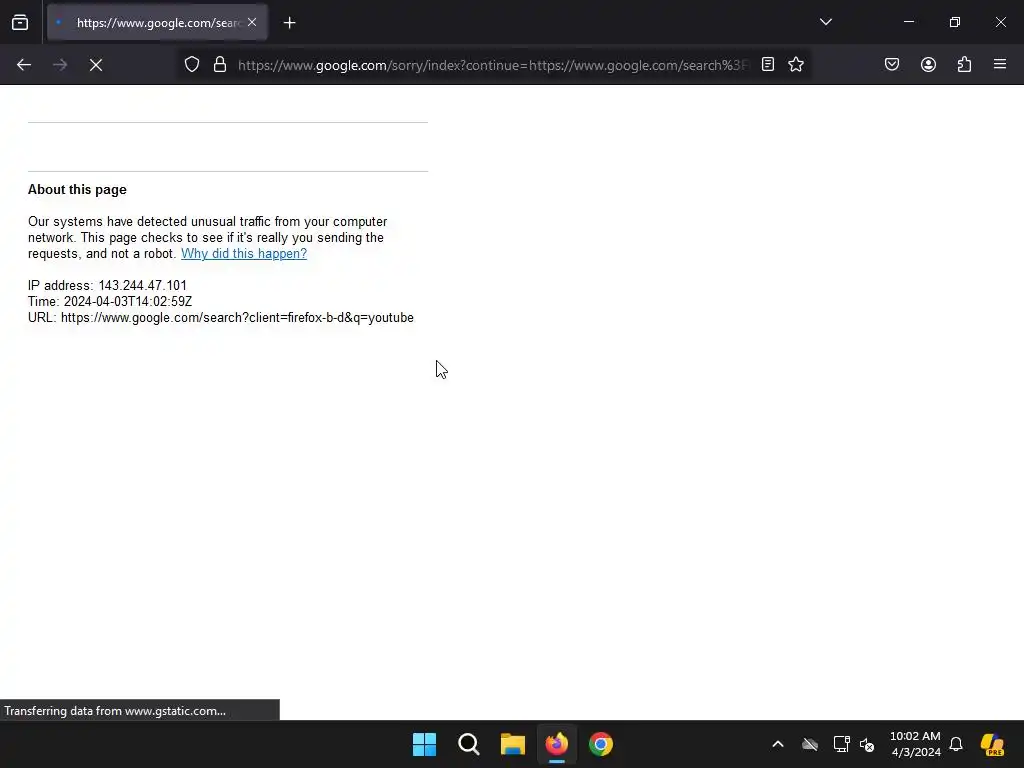
Task: Open Firefox View recent browsing icon
Action: tap(20, 23)
